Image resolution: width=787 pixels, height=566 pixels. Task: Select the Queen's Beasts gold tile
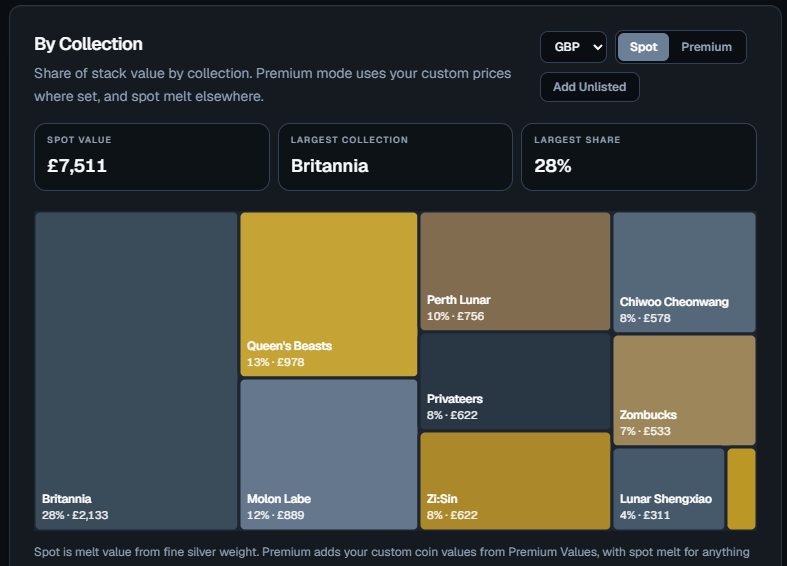coord(329,294)
